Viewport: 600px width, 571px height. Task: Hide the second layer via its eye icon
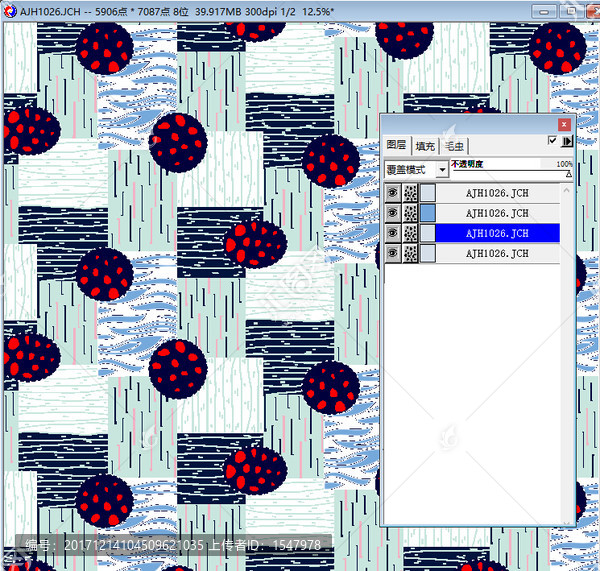pos(393,213)
